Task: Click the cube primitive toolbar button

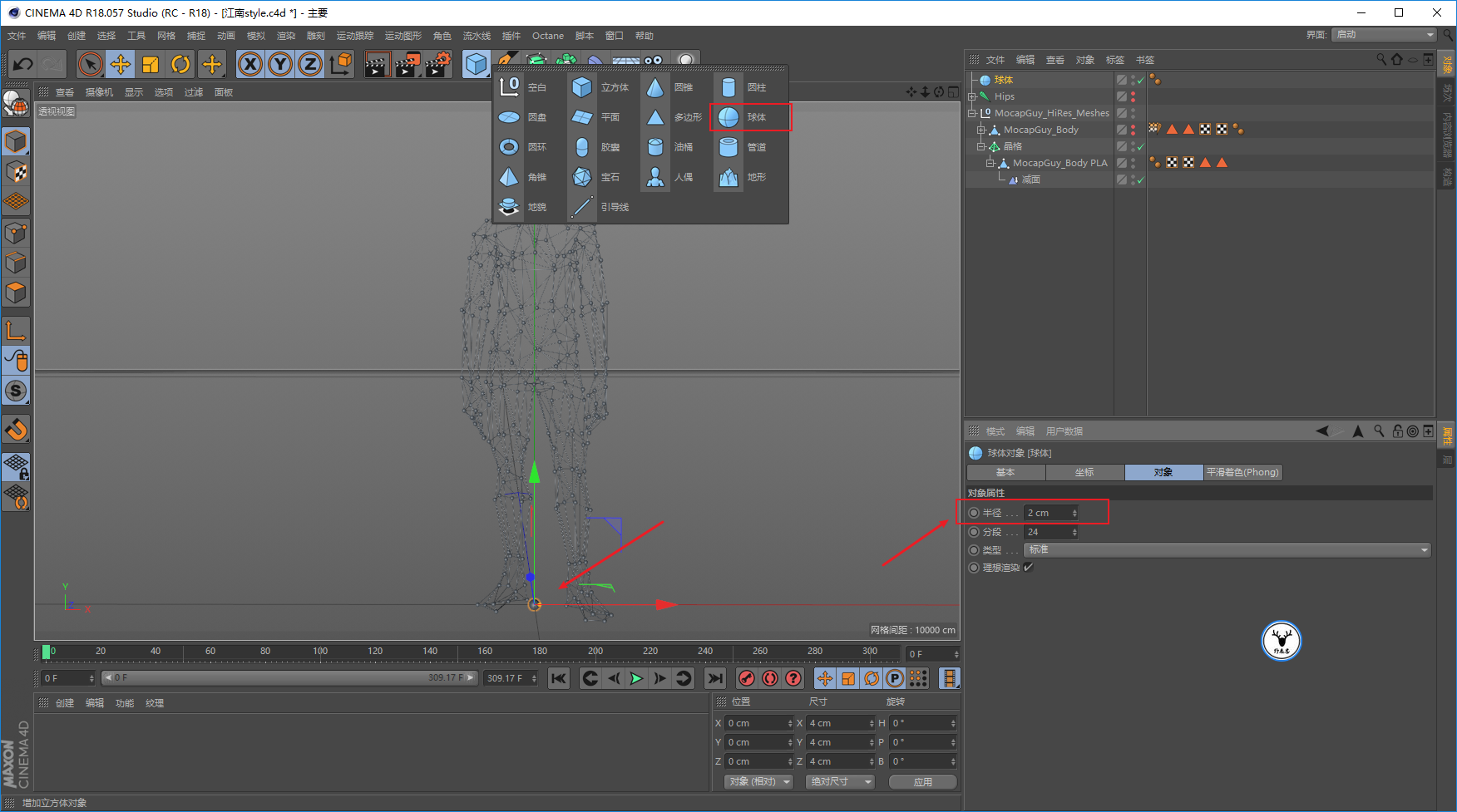Action: click(x=476, y=64)
